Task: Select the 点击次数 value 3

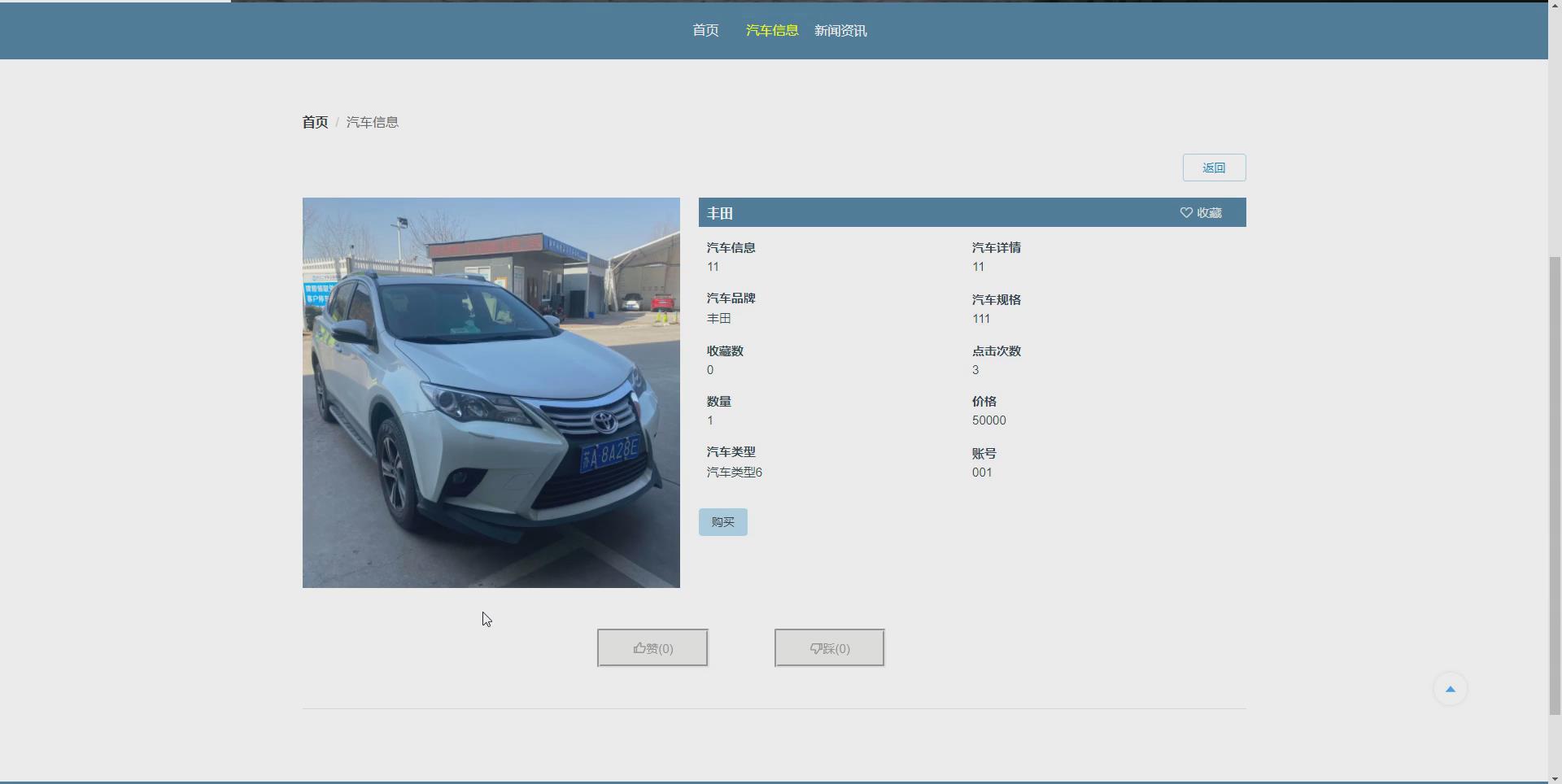Action: point(975,370)
